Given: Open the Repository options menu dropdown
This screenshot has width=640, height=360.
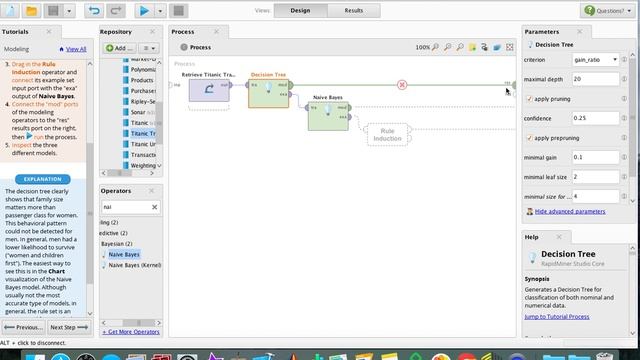Looking at the screenshot, I should 149,48.
